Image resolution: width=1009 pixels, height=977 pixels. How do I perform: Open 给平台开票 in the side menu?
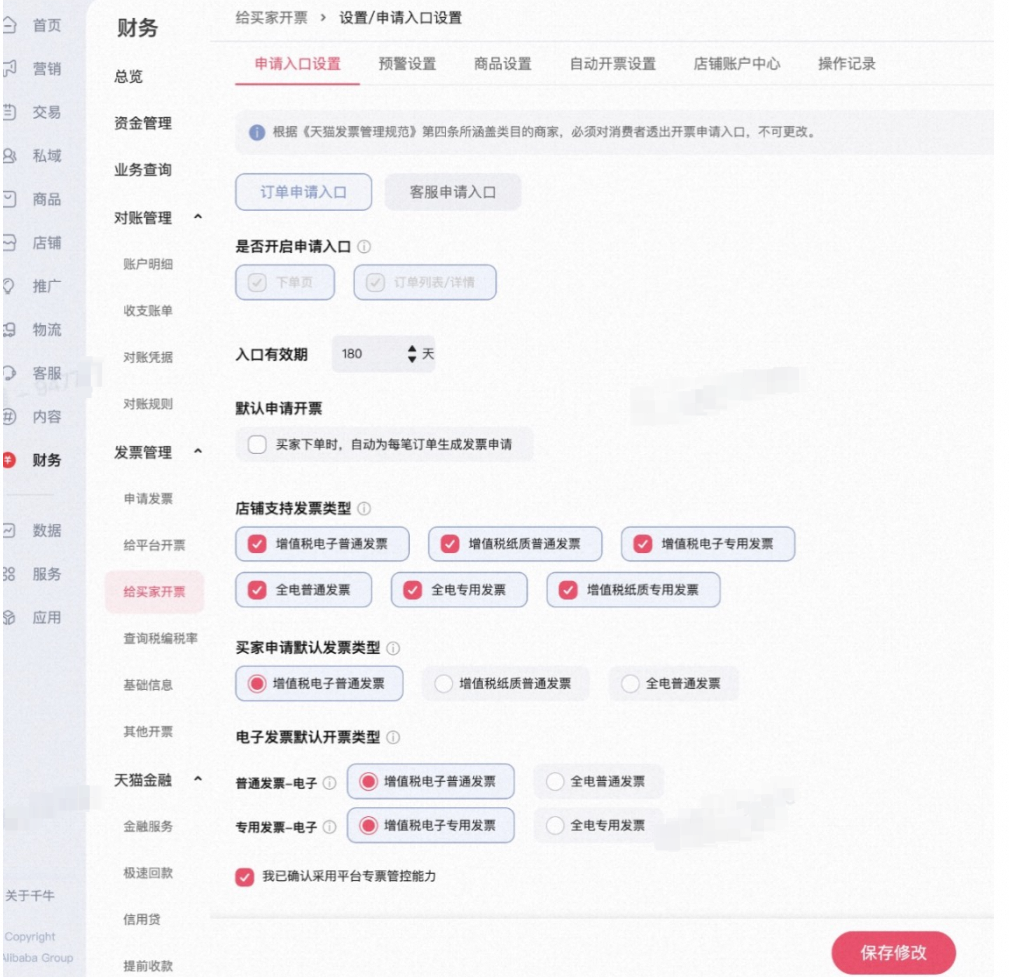[x=154, y=545]
